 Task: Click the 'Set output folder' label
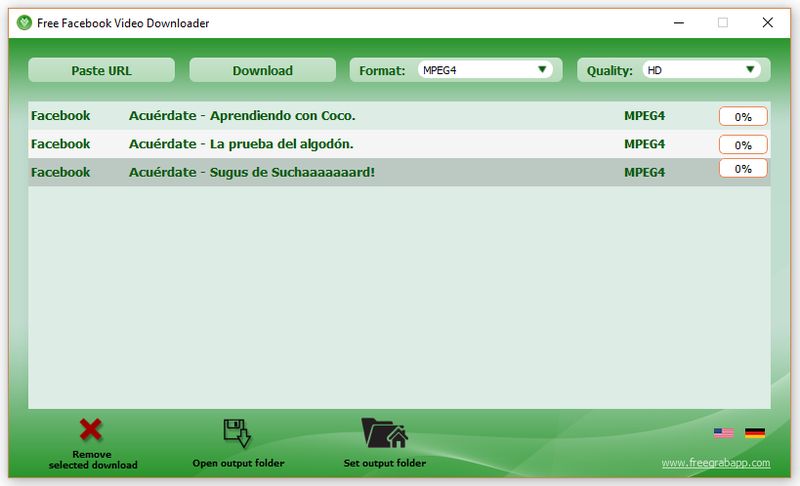click(x=385, y=463)
